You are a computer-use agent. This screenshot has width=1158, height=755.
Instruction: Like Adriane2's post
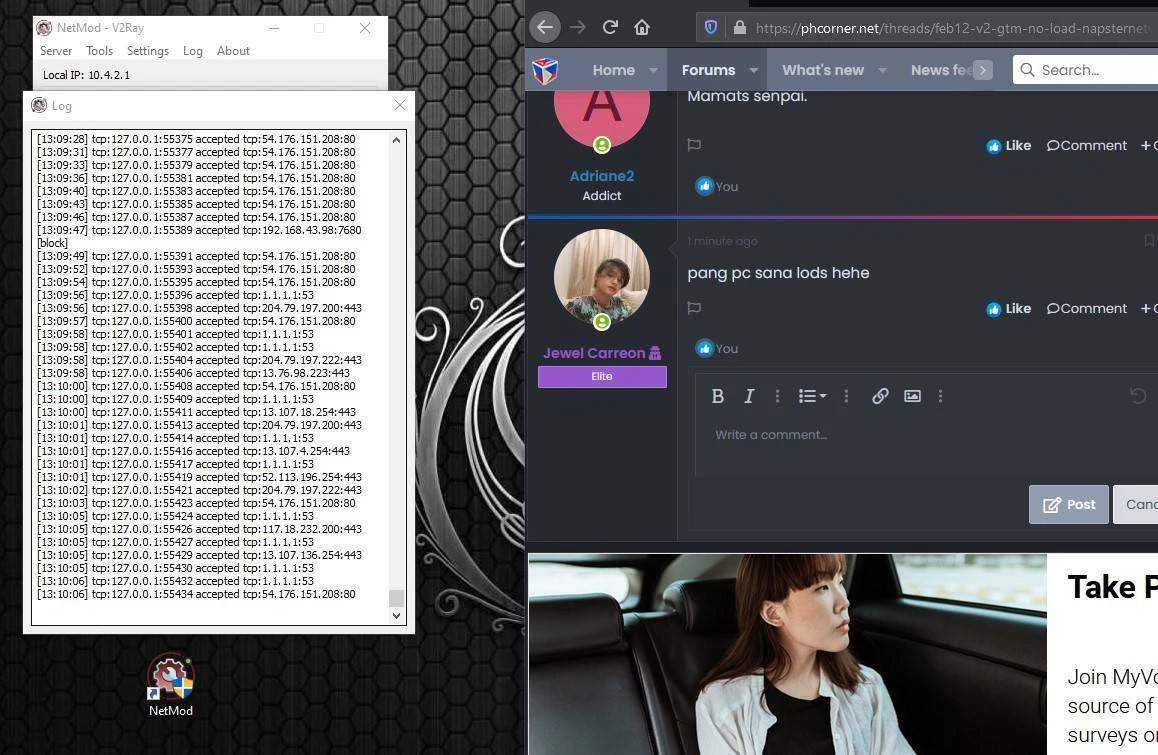(x=1008, y=146)
